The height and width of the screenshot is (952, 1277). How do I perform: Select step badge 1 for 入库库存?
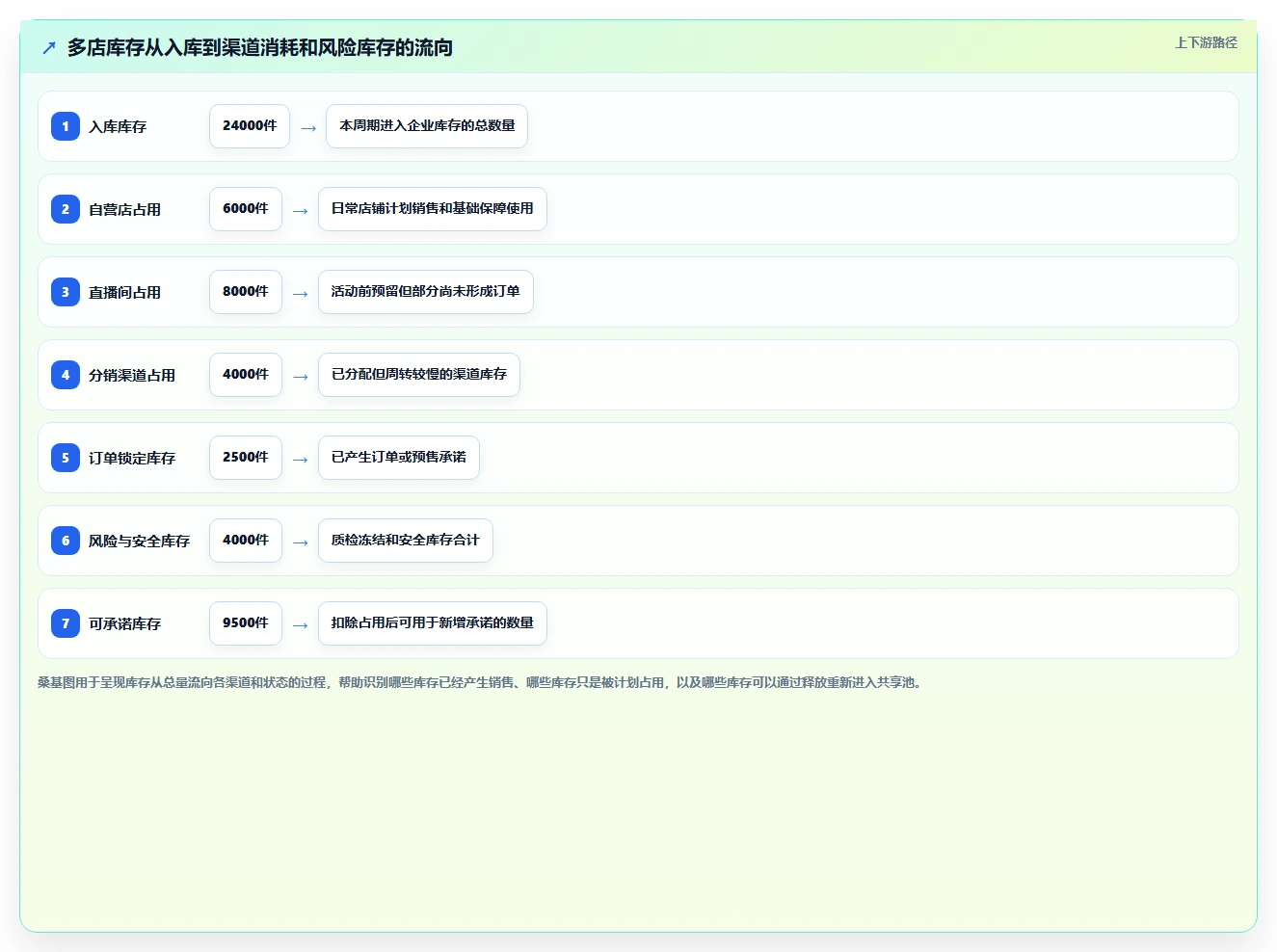(x=66, y=126)
